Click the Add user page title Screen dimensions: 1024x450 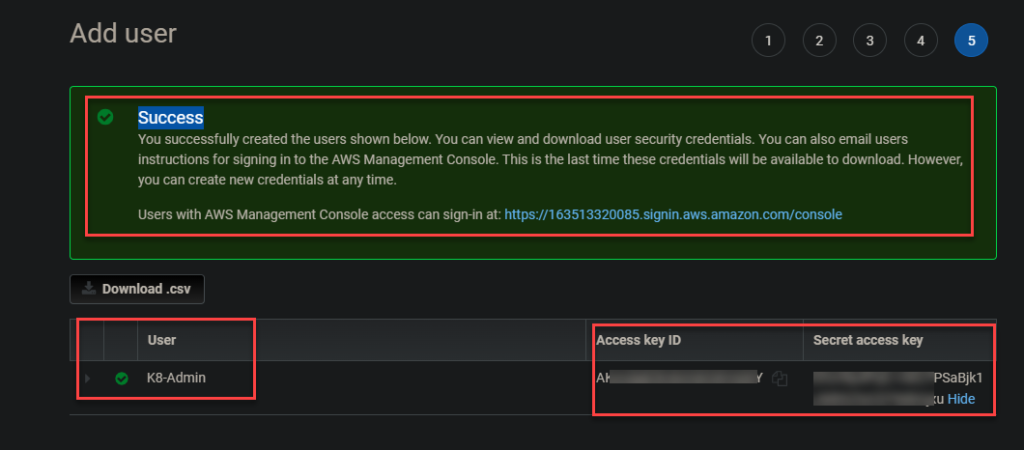click(x=123, y=34)
